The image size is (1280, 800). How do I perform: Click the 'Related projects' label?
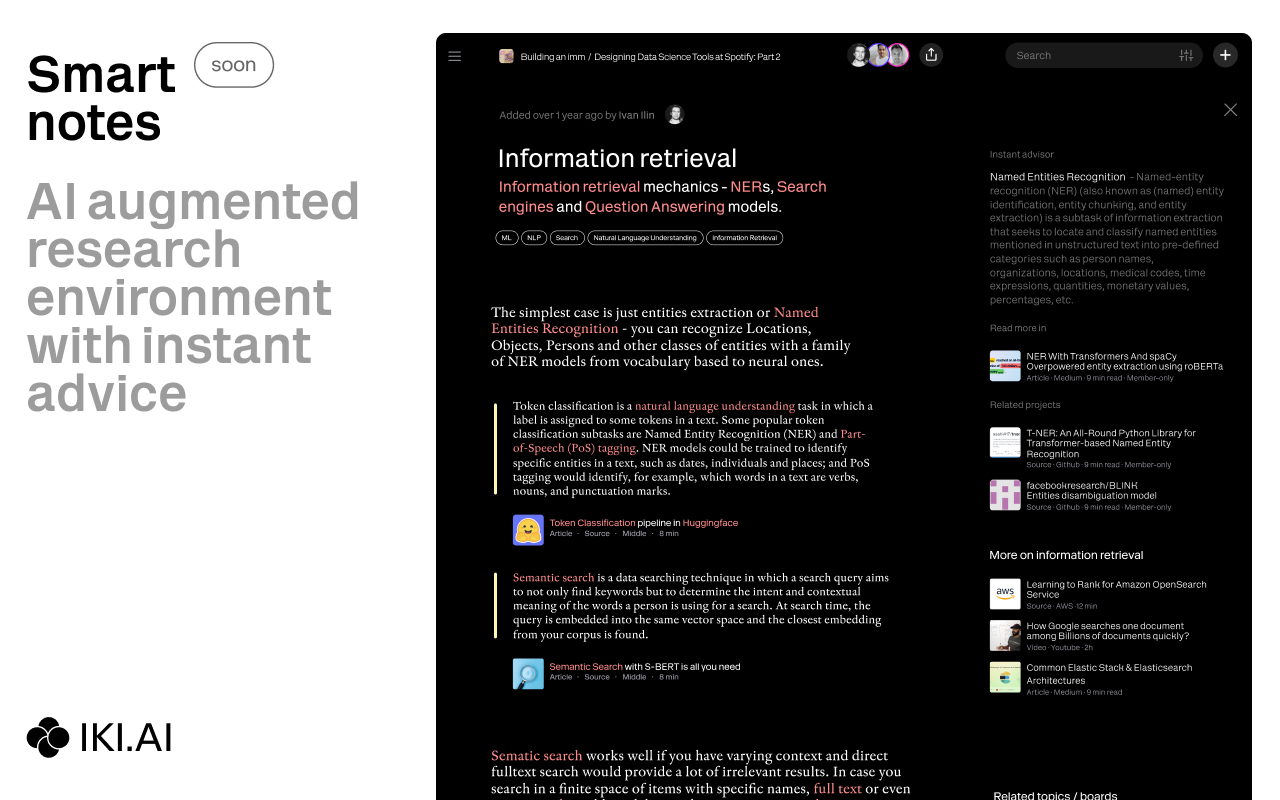1025,405
